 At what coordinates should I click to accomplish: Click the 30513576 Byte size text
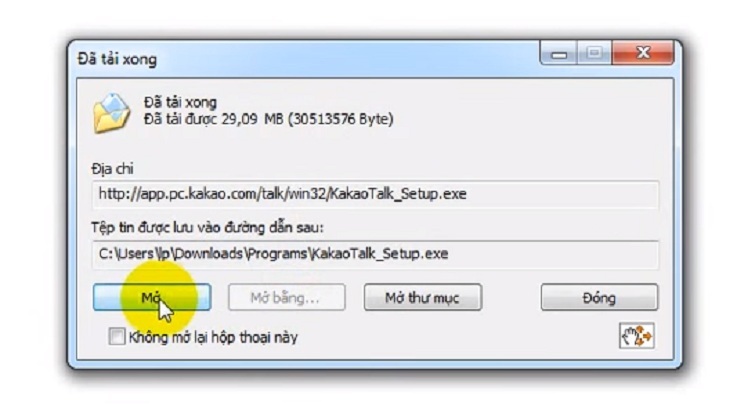coord(341,119)
